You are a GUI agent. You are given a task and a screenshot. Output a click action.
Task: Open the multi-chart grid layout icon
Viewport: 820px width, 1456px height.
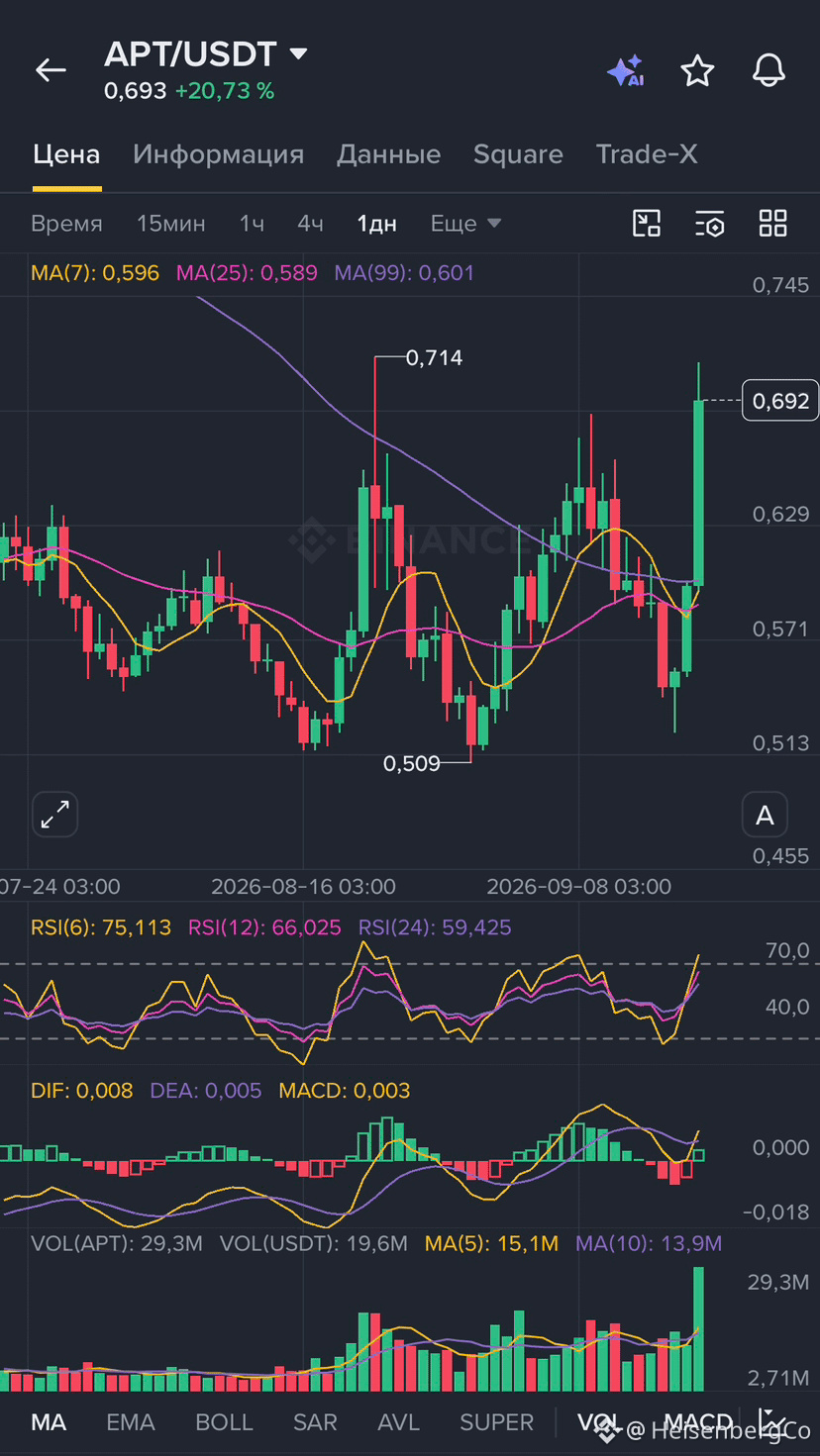point(772,224)
